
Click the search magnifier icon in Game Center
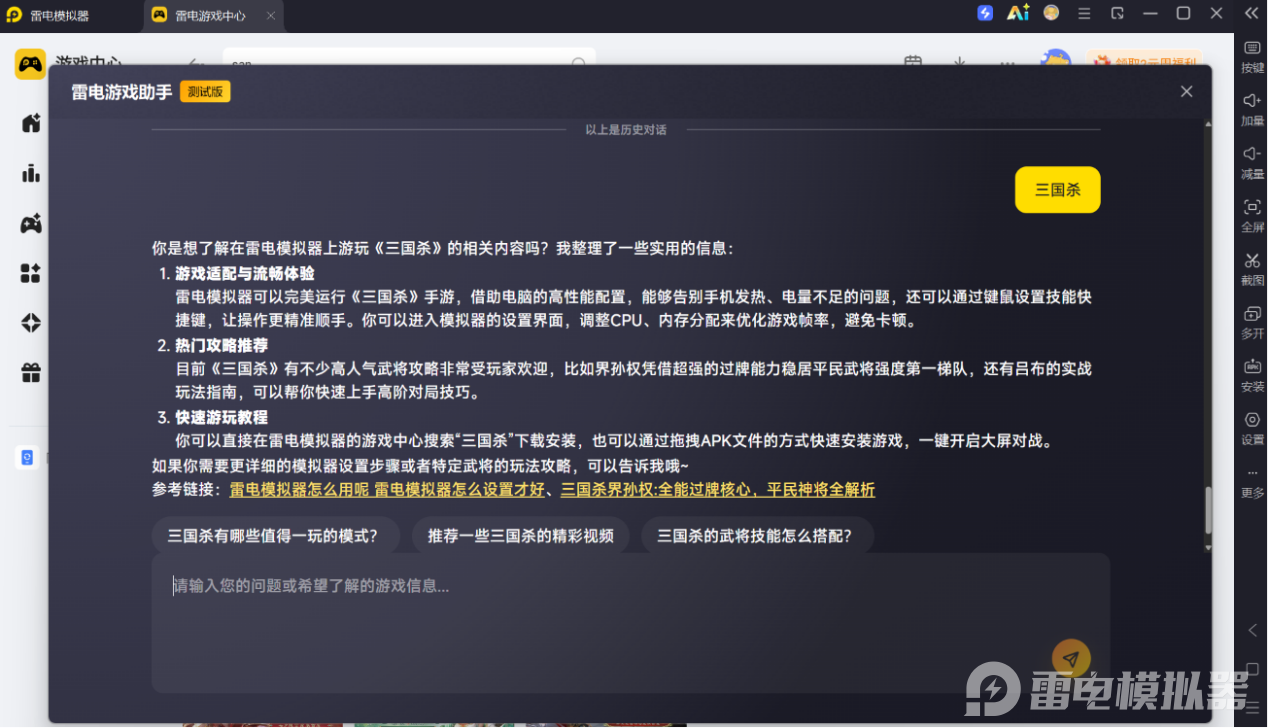(x=578, y=63)
